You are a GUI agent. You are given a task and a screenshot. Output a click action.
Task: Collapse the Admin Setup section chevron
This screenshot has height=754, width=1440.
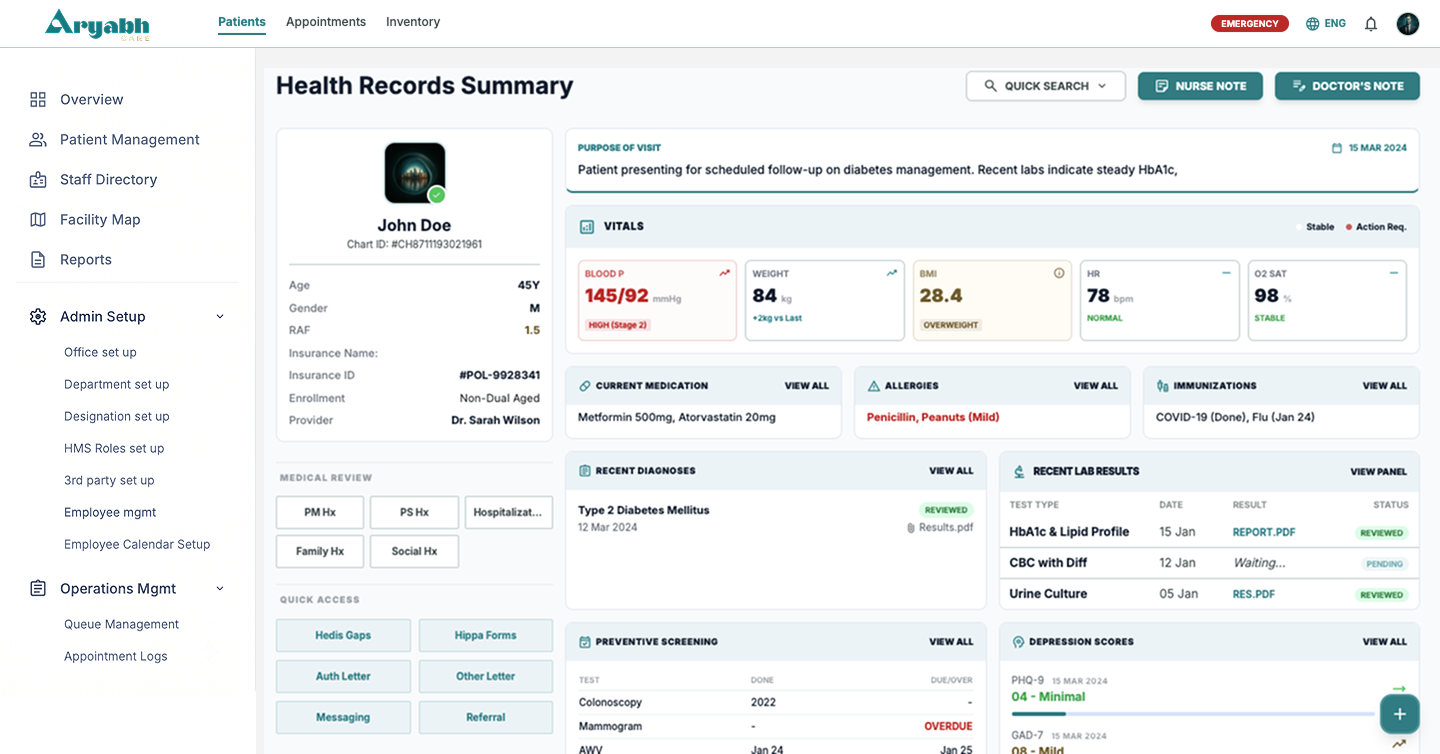220,317
